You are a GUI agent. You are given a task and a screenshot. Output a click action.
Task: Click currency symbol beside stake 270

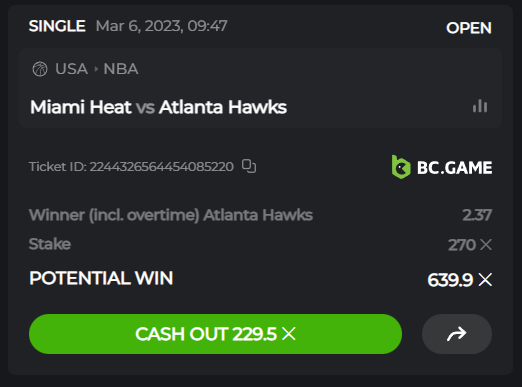[x=486, y=245]
